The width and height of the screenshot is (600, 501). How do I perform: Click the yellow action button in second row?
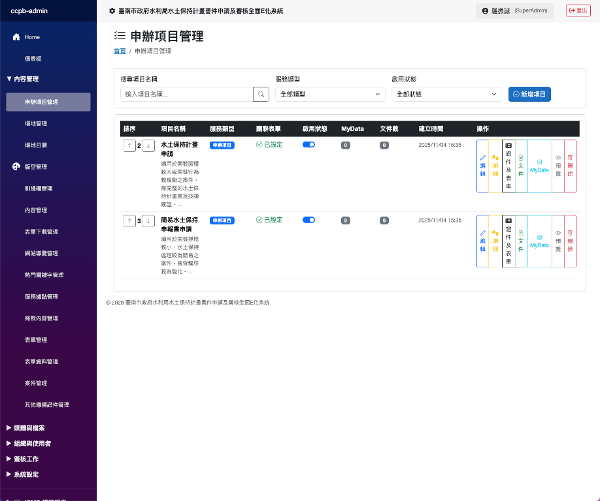coord(495,240)
